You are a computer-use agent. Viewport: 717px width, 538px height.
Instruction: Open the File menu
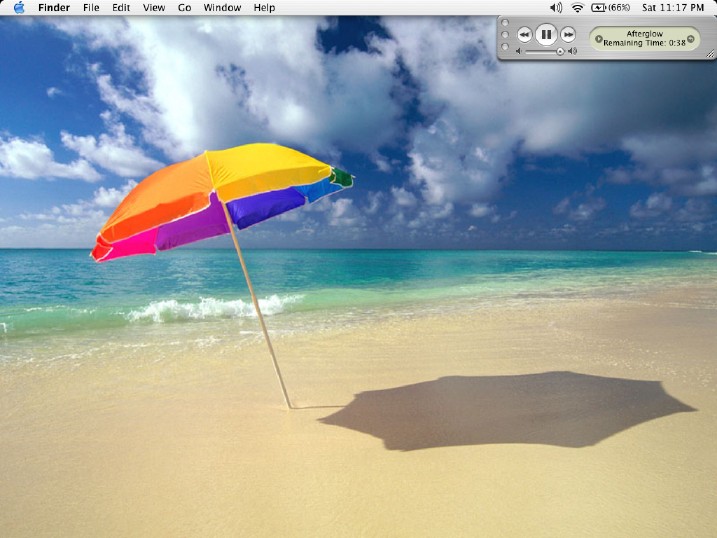[x=91, y=8]
